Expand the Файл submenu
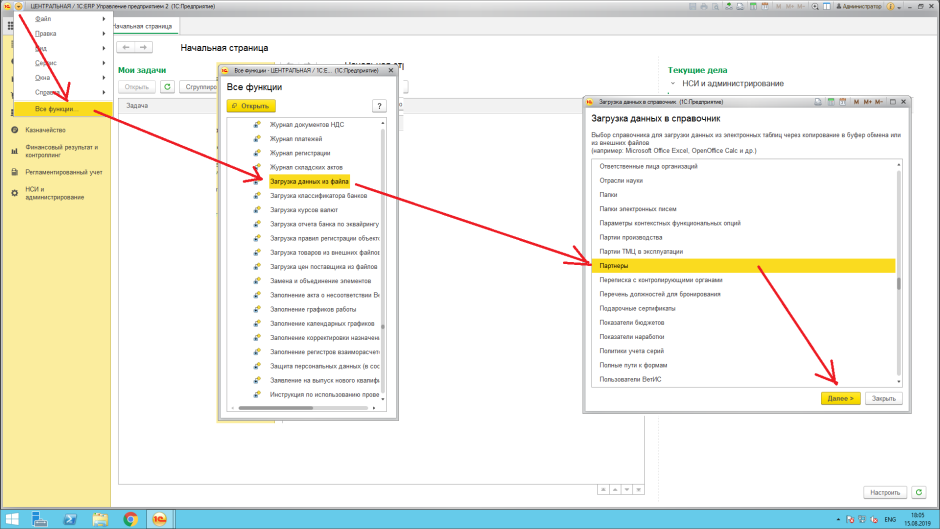 pyautogui.click(x=62, y=19)
